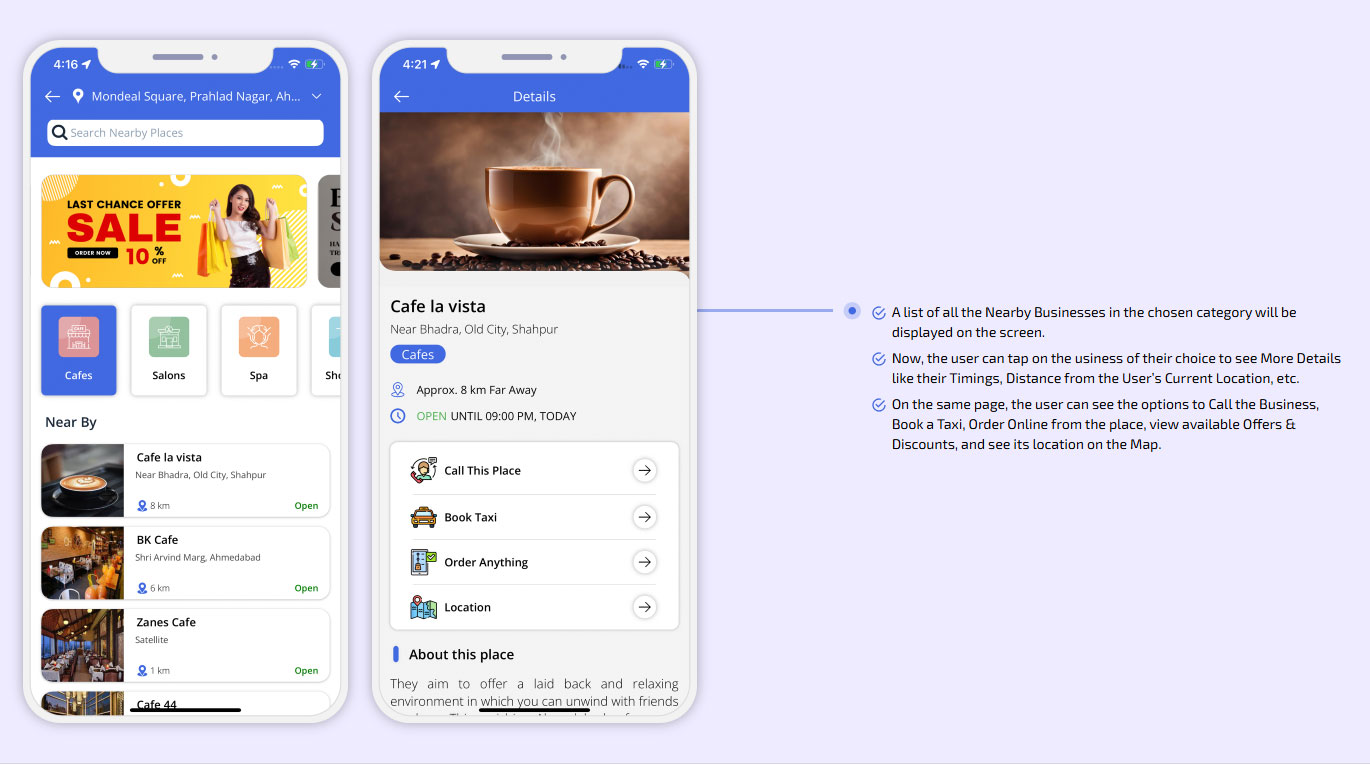Select the Cafes category tile
Viewport: 1370px width, 765px height.
click(x=79, y=350)
